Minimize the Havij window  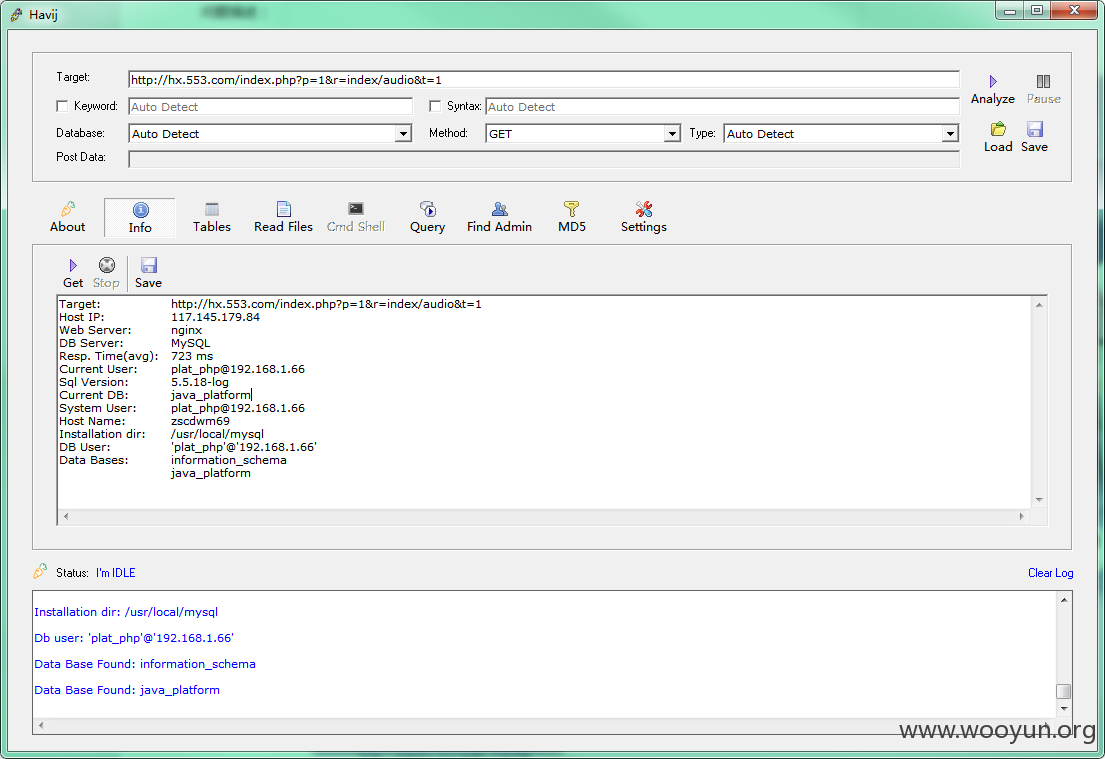[1010, 10]
